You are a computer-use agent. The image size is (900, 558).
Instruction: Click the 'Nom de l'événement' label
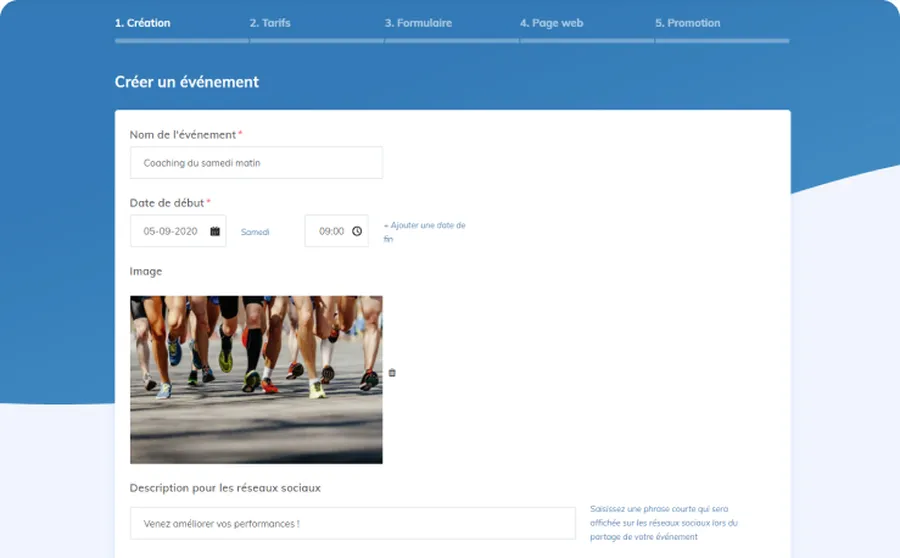click(183, 134)
